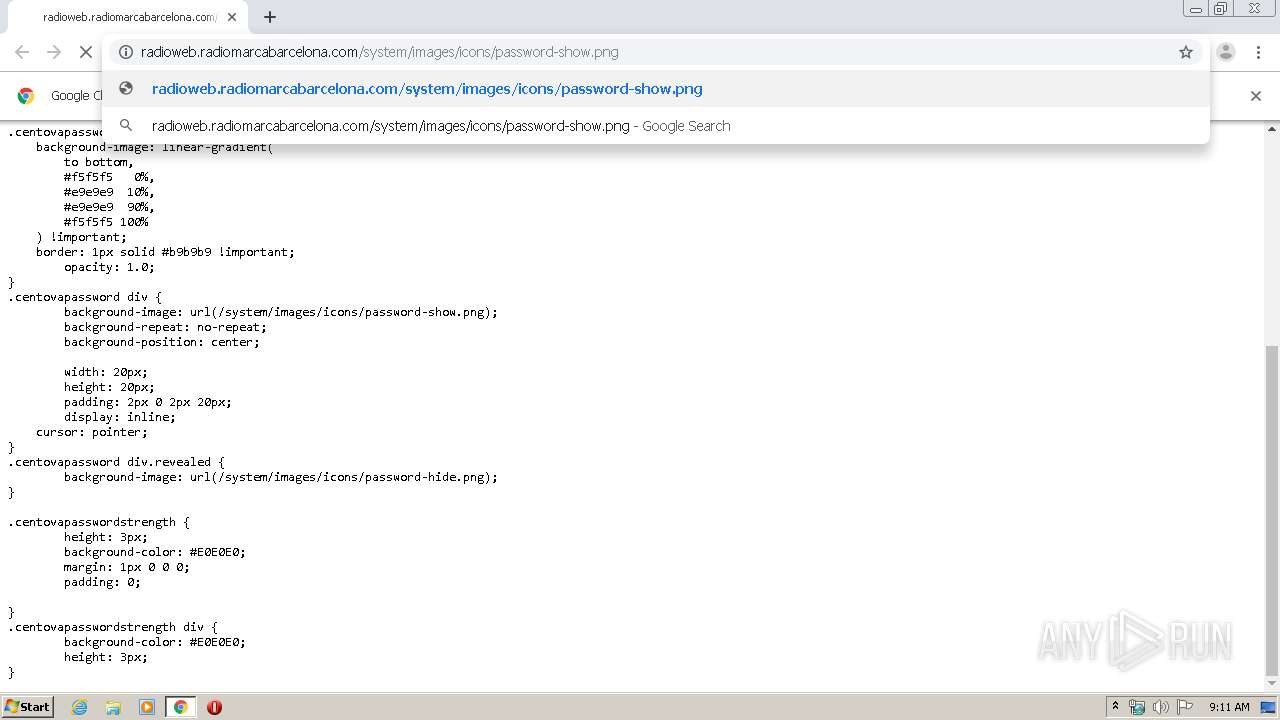This screenshot has width=1280, height=720.
Task: Click the red stop-sign taskbar icon
Action: click(x=214, y=707)
